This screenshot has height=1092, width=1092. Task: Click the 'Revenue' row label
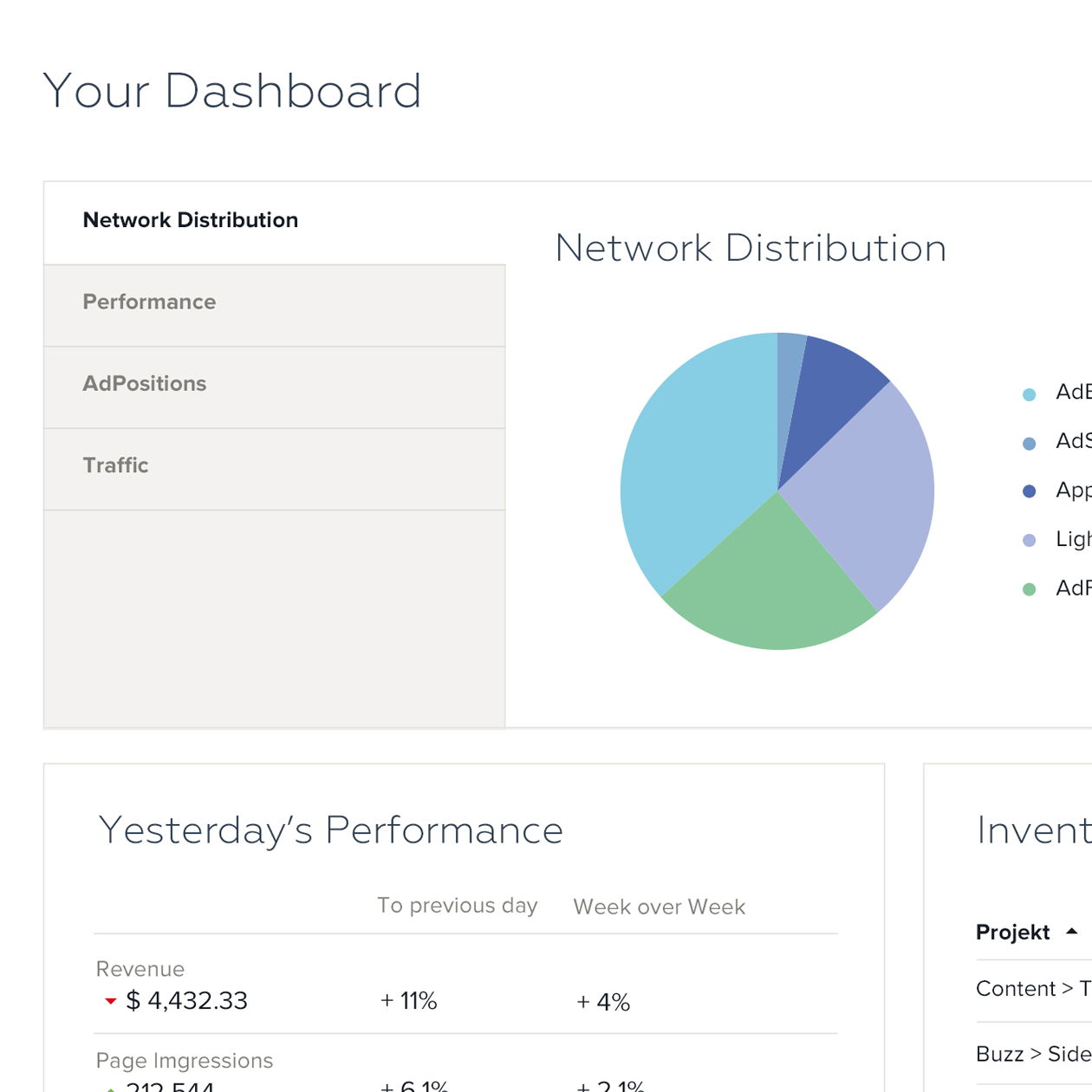click(x=140, y=969)
